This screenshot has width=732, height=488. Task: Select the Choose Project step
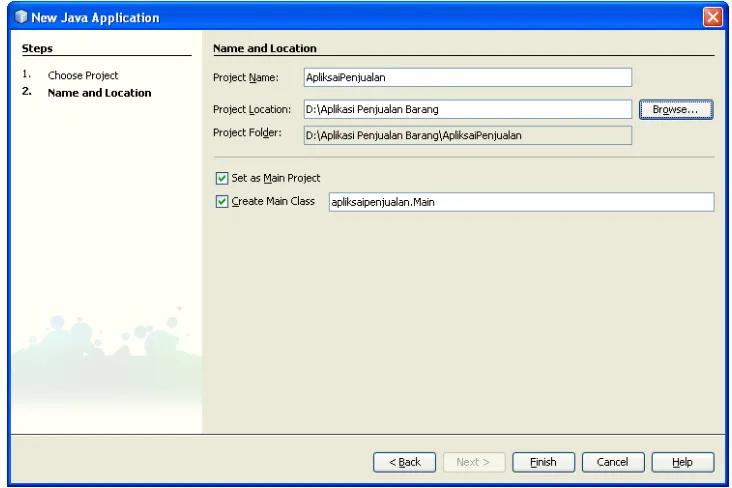(83, 75)
